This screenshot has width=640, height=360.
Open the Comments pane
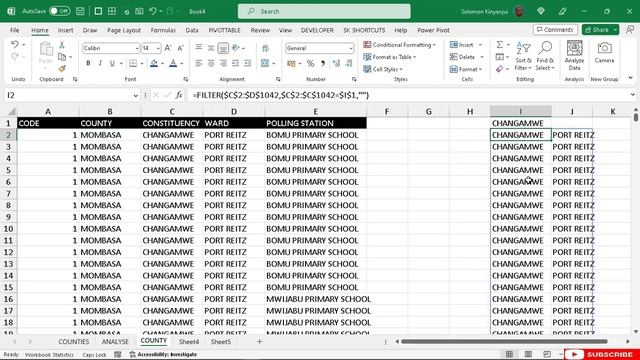(x=555, y=30)
